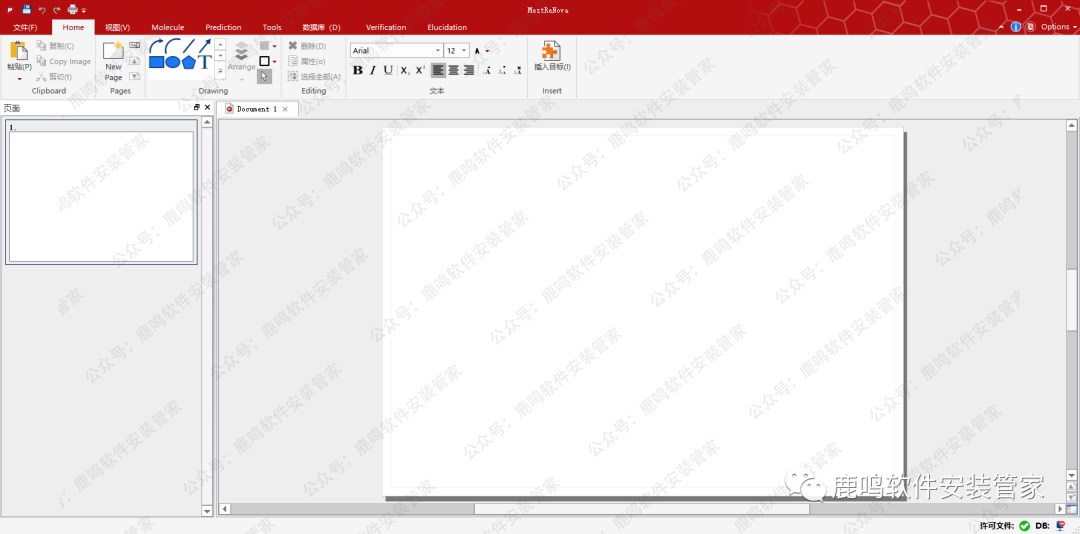Viewport: 1080px width, 534px height.
Task: Click the 粘贴(P) paste button
Action: click(19, 55)
